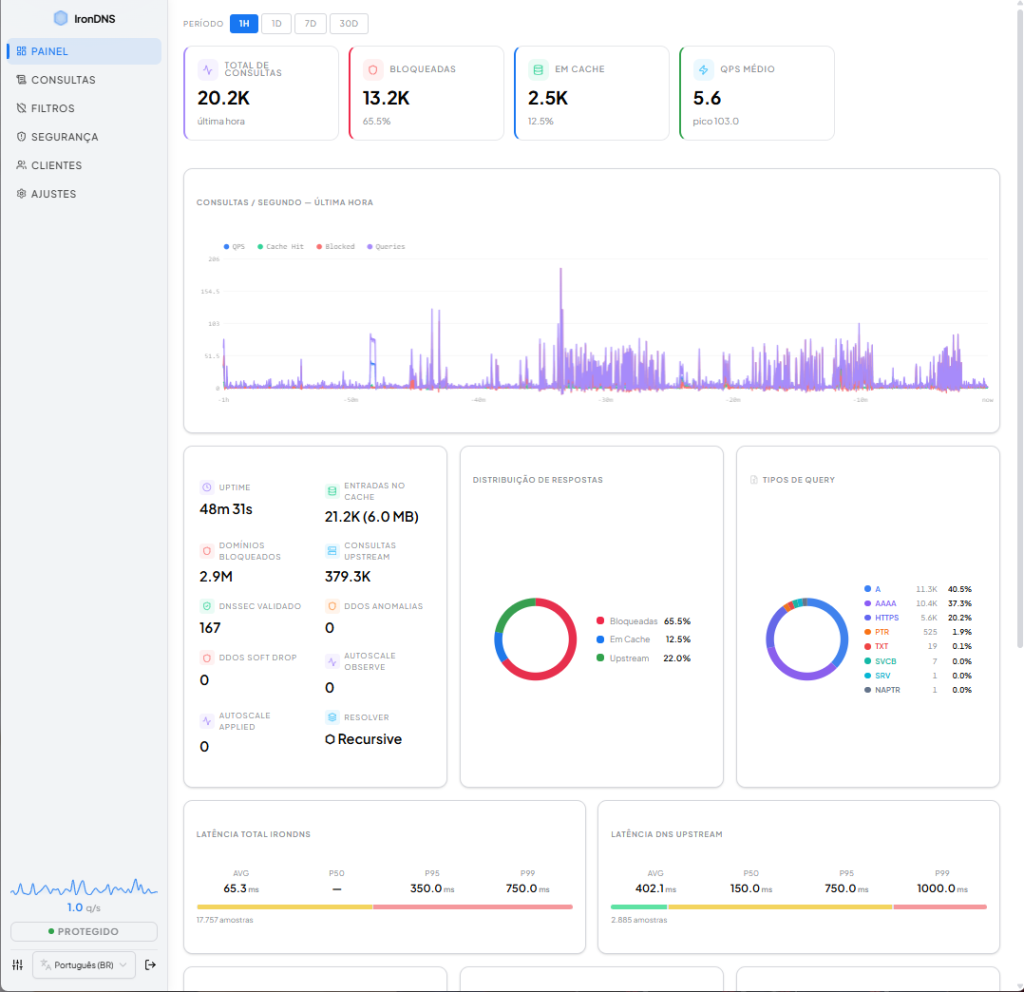Choose the 30D period option
This screenshot has width=1024, height=992.
tap(348, 23)
